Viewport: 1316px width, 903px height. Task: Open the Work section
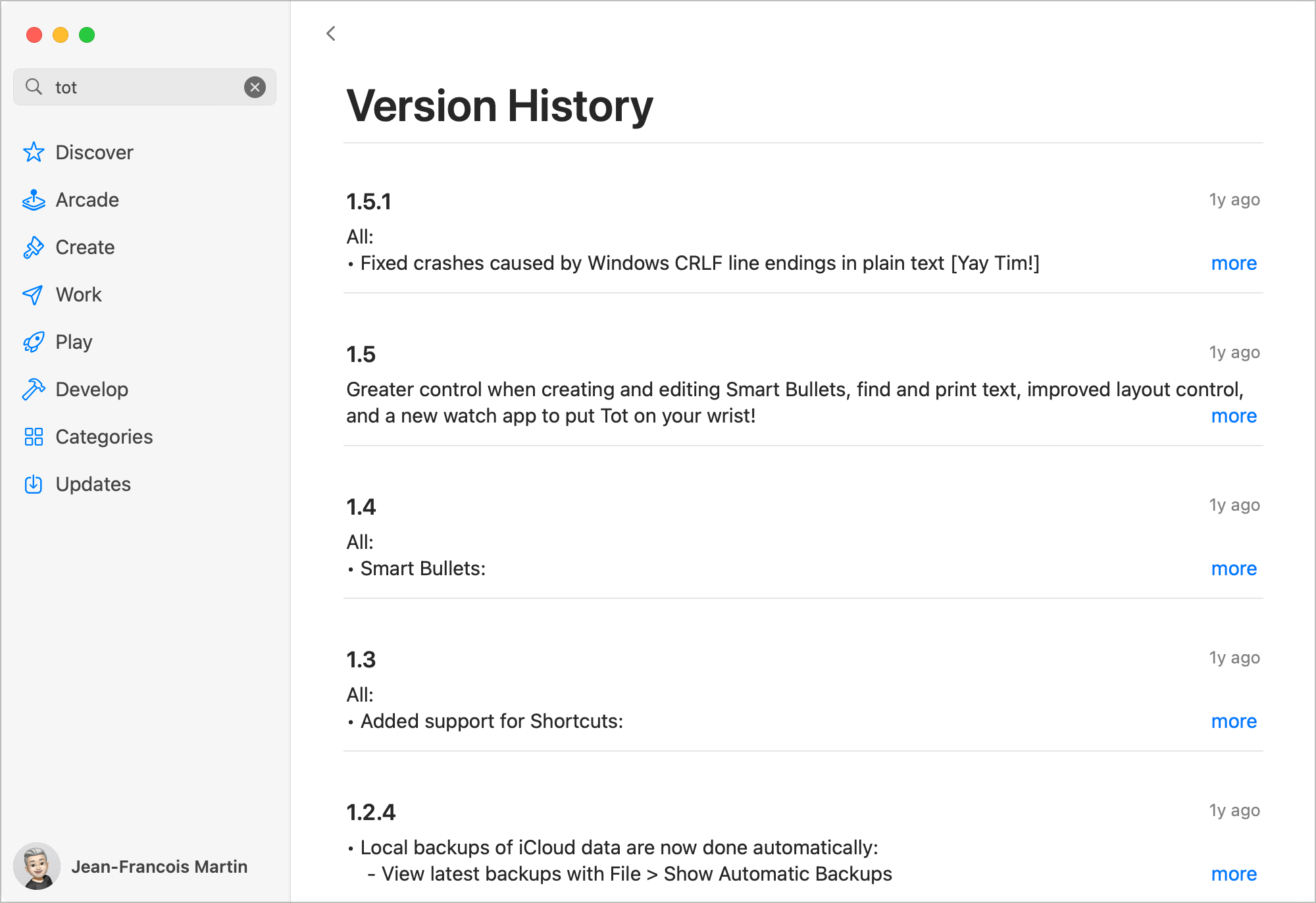pyautogui.click(x=78, y=294)
